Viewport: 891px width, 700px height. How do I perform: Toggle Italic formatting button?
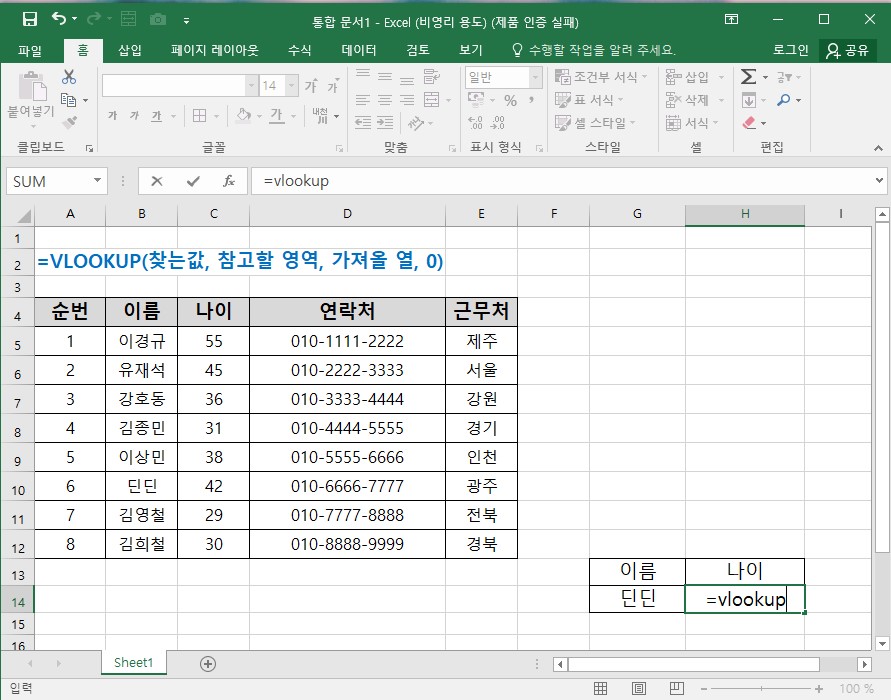tap(135, 116)
